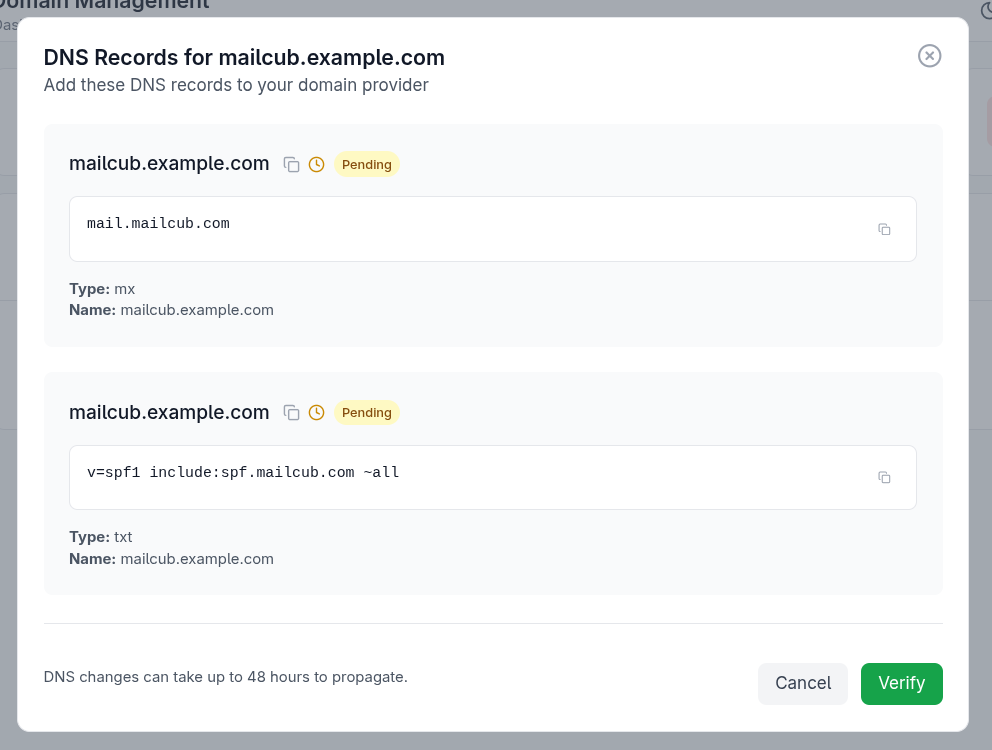Click the DNS Records dialog title
Image resolution: width=992 pixels, height=750 pixels.
pos(244,57)
